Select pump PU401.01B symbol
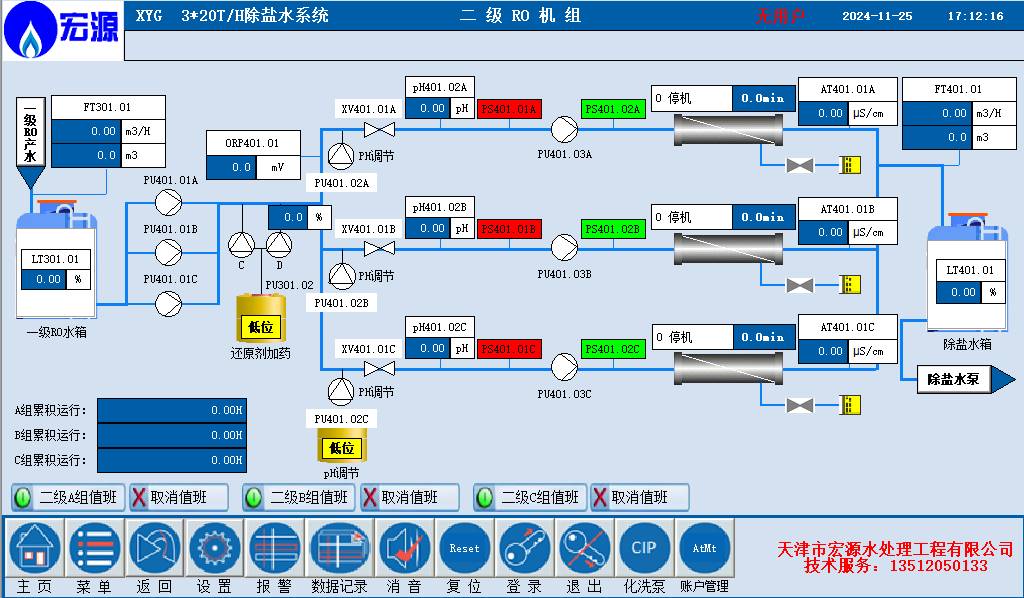Viewport: 1024px width, 598px height. click(168, 252)
